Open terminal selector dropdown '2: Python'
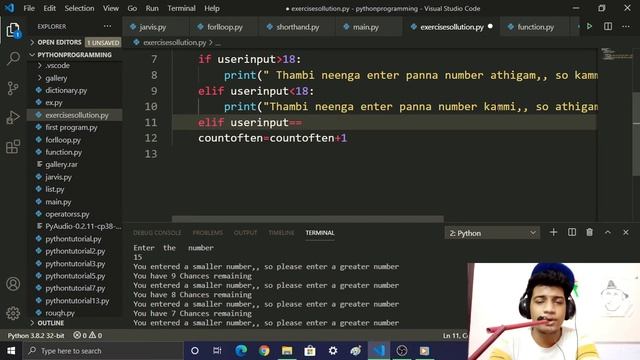 tap(492, 233)
